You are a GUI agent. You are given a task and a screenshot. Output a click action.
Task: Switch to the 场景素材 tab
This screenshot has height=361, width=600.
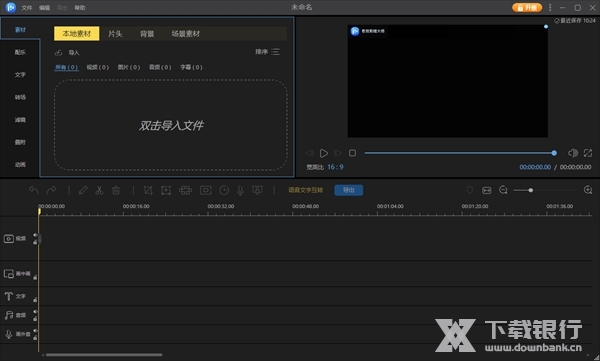(x=186, y=34)
